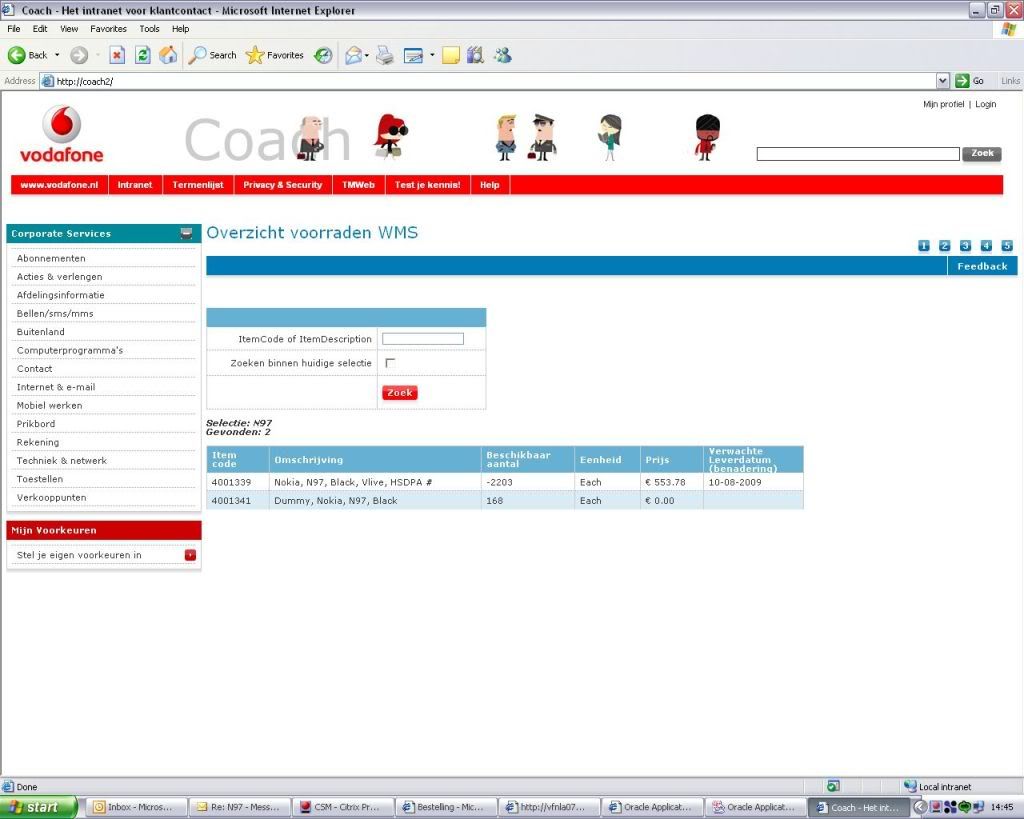Image resolution: width=1024 pixels, height=819 pixels.
Task: Click the Edit page toolbar icon
Action: pos(413,56)
